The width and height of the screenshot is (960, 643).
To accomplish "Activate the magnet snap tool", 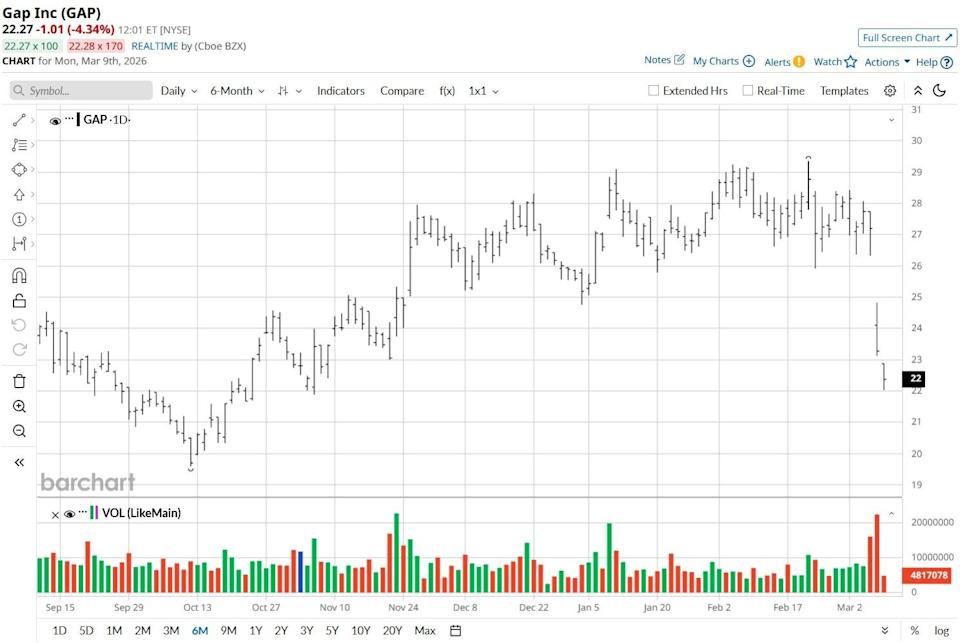I will pyautogui.click(x=19, y=276).
